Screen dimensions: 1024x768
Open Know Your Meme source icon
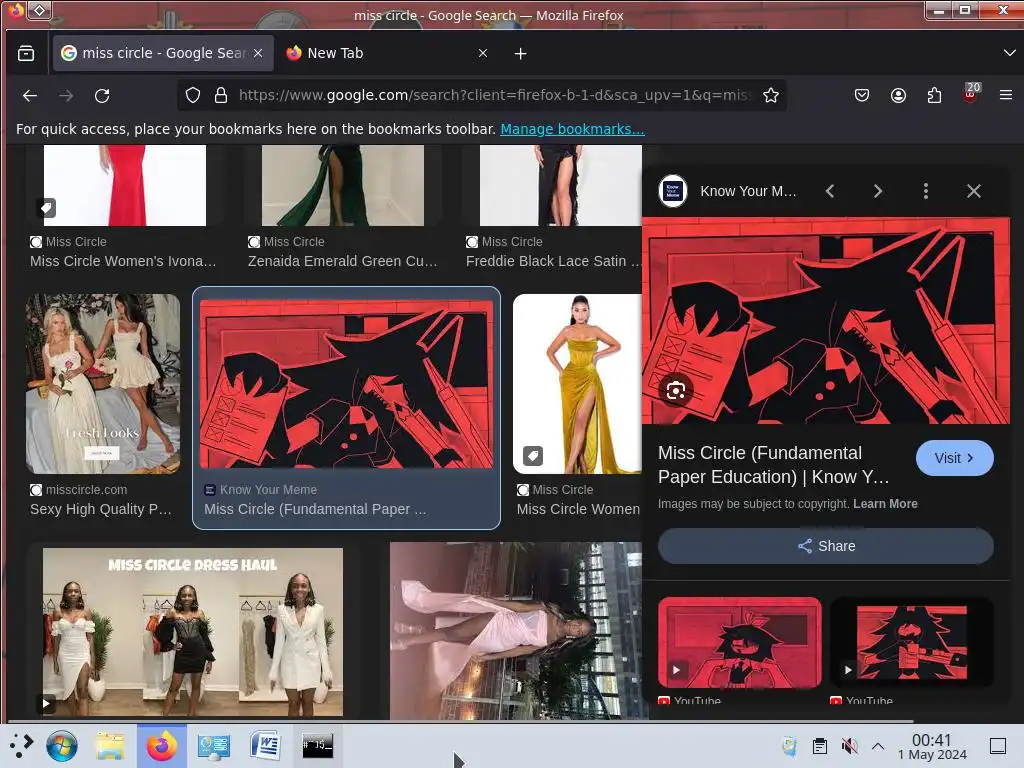click(673, 191)
